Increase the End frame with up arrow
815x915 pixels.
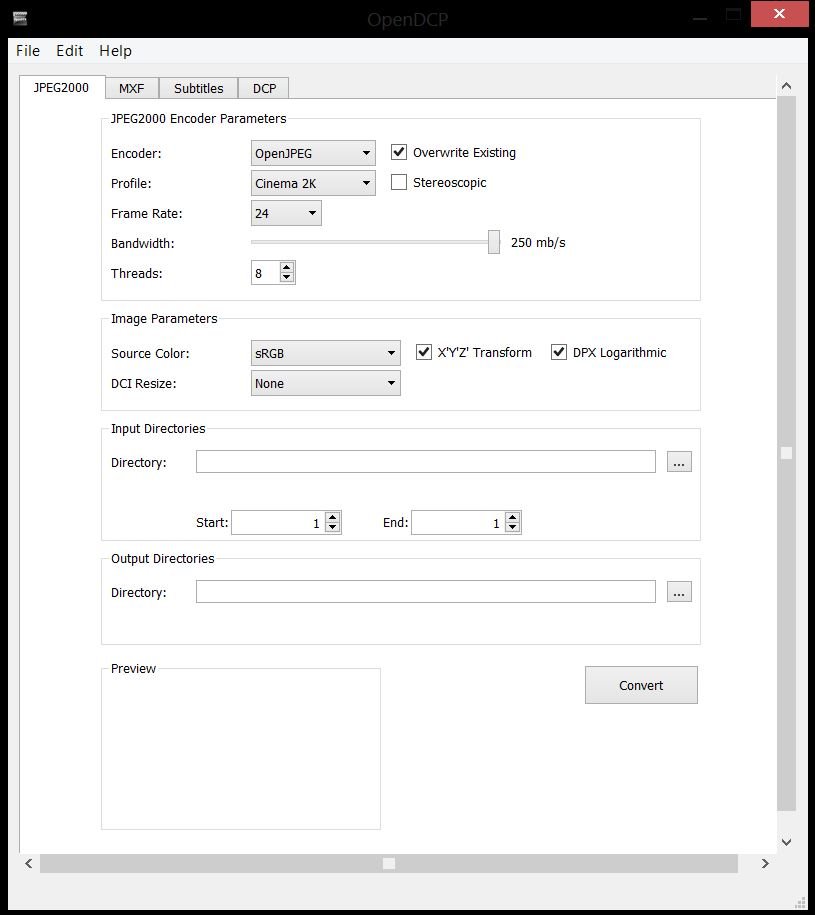click(513, 518)
